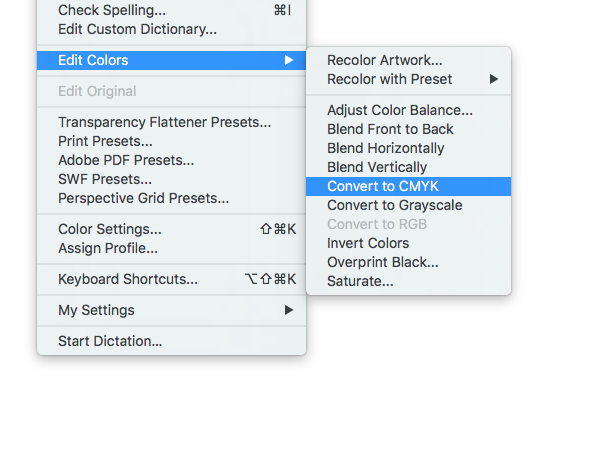This screenshot has height=458, width=595.
Task: Select Blend Horizontally
Action: click(408, 148)
